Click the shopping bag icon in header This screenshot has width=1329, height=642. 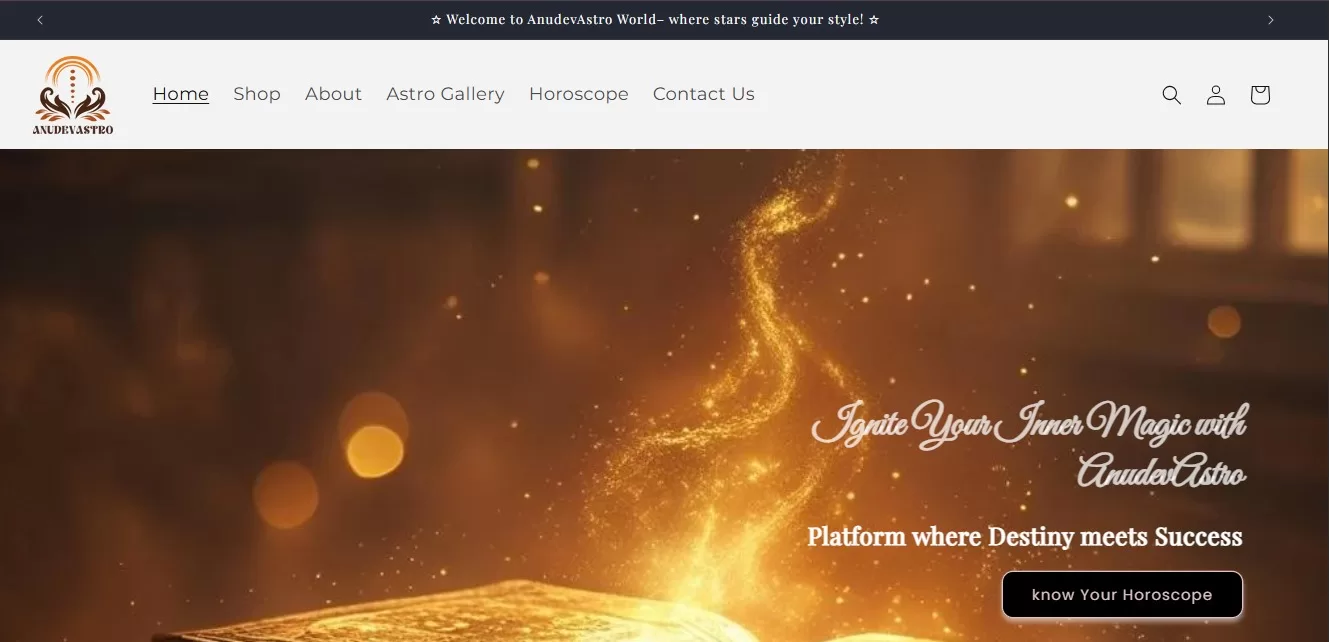pos(1259,94)
